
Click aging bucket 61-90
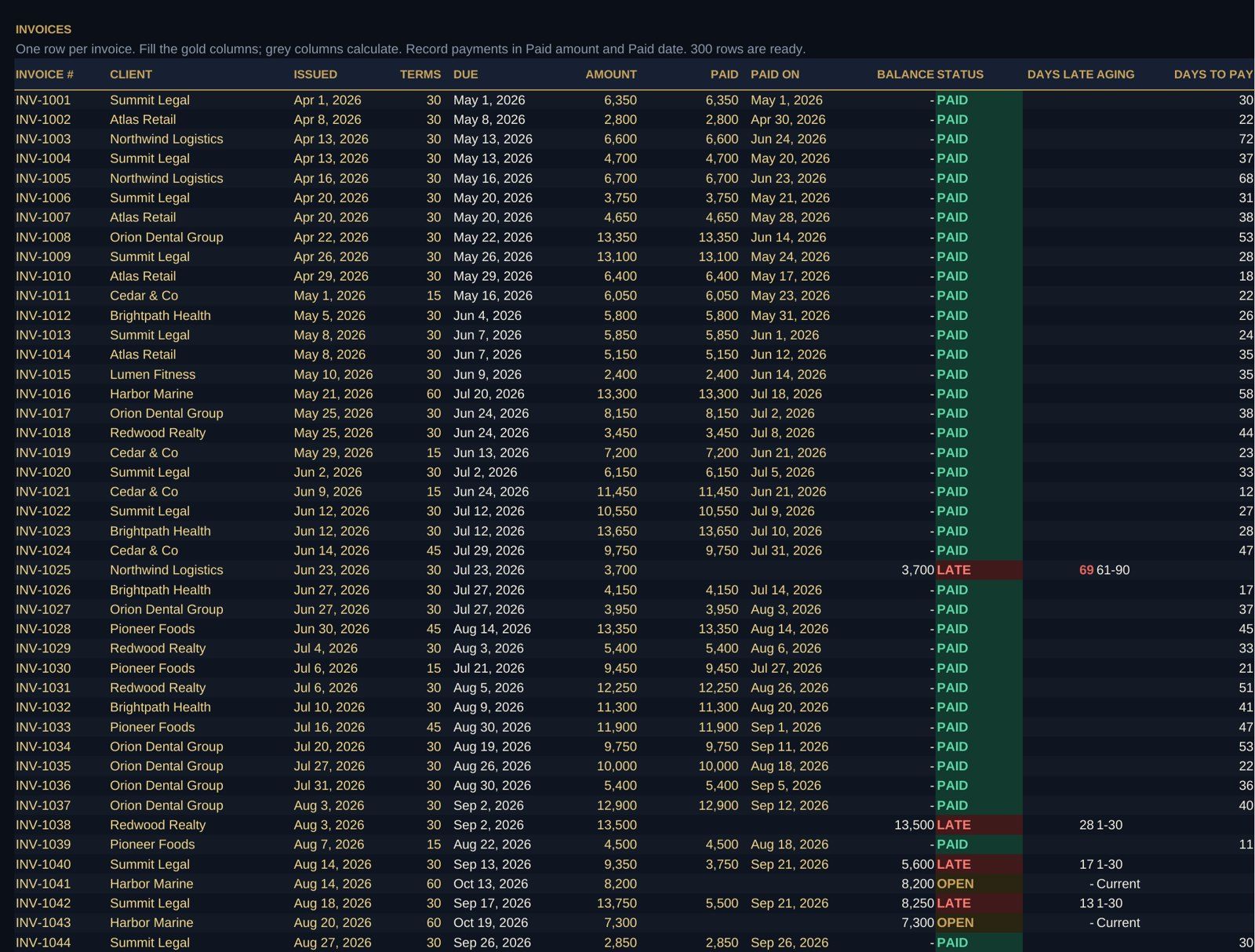(x=1113, y=570)
